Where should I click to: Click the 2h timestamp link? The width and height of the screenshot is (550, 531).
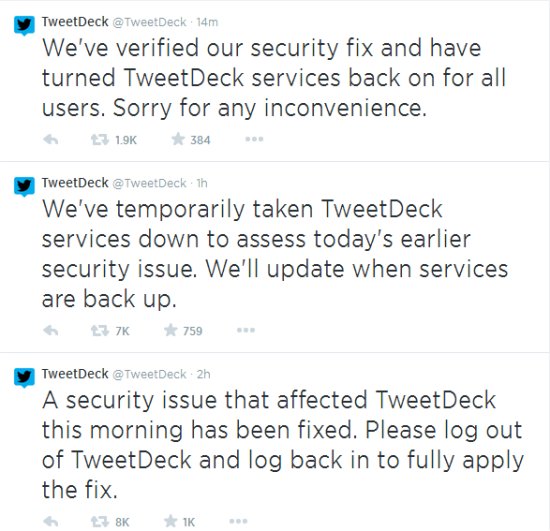(203, 374)
